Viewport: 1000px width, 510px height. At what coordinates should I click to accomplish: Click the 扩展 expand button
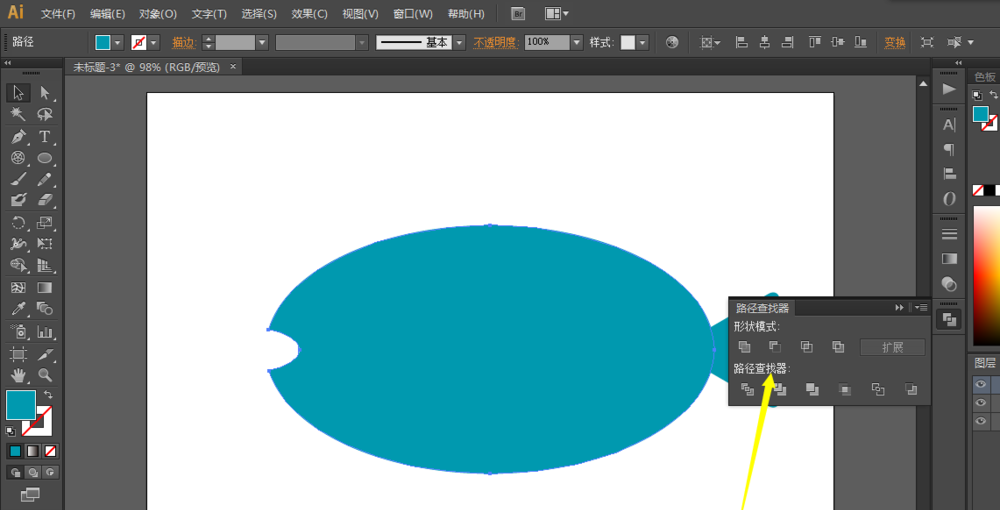pos(893,347)
